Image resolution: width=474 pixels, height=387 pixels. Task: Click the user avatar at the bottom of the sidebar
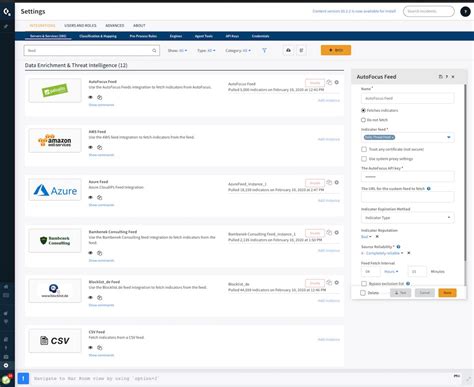point(6,379)
